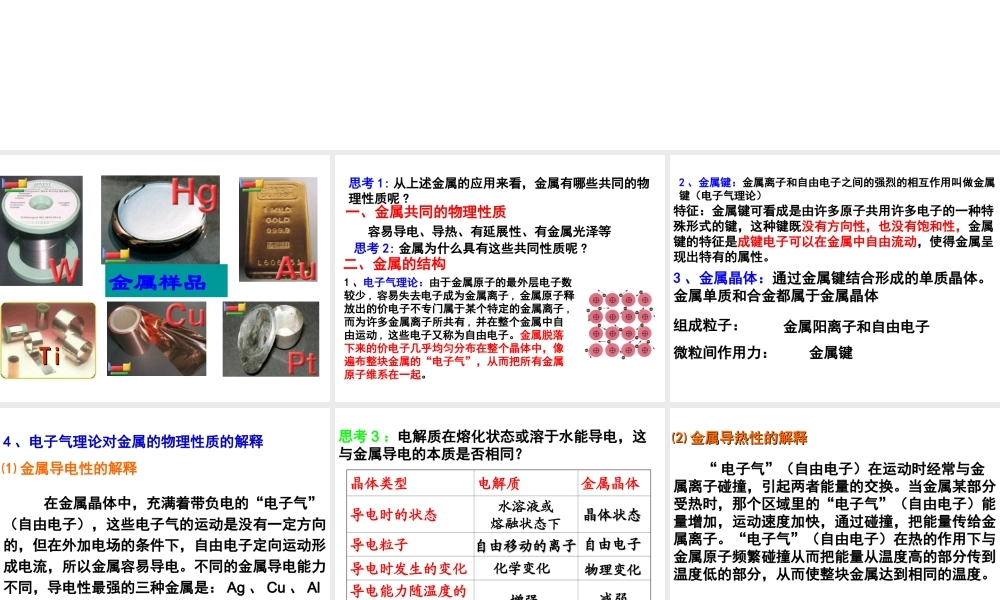The width and height of the screenshot is (1000, 600).
Task: Click the line '容易导电、导热、有延展性、有金属光泽等'
Action: pos(489,231)
